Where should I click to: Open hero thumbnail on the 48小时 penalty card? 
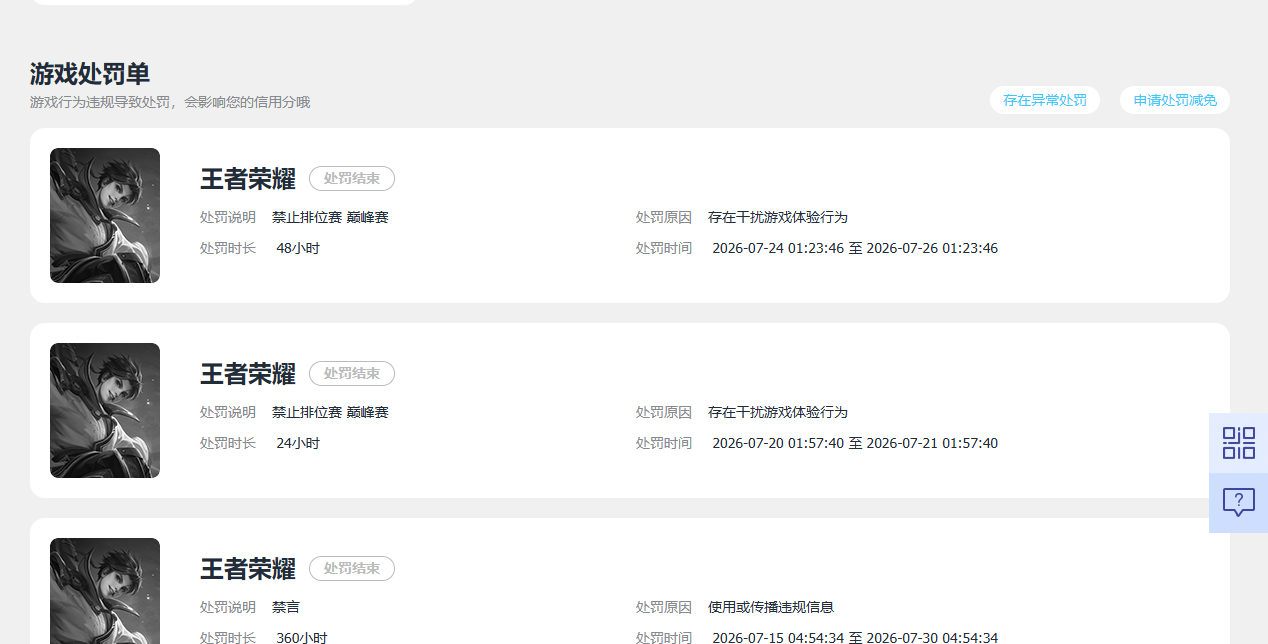click(105, 216)
